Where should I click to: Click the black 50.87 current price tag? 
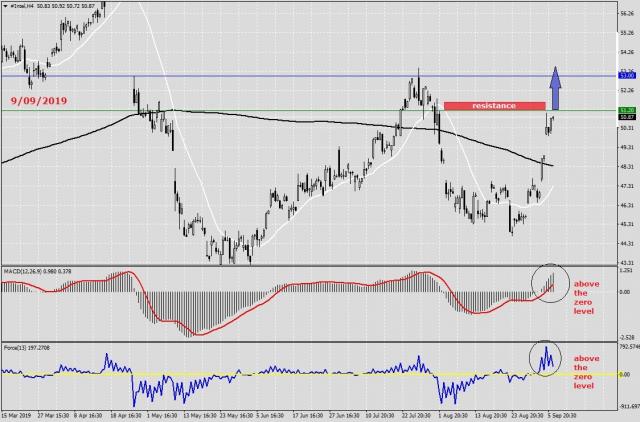pos(628,117)
